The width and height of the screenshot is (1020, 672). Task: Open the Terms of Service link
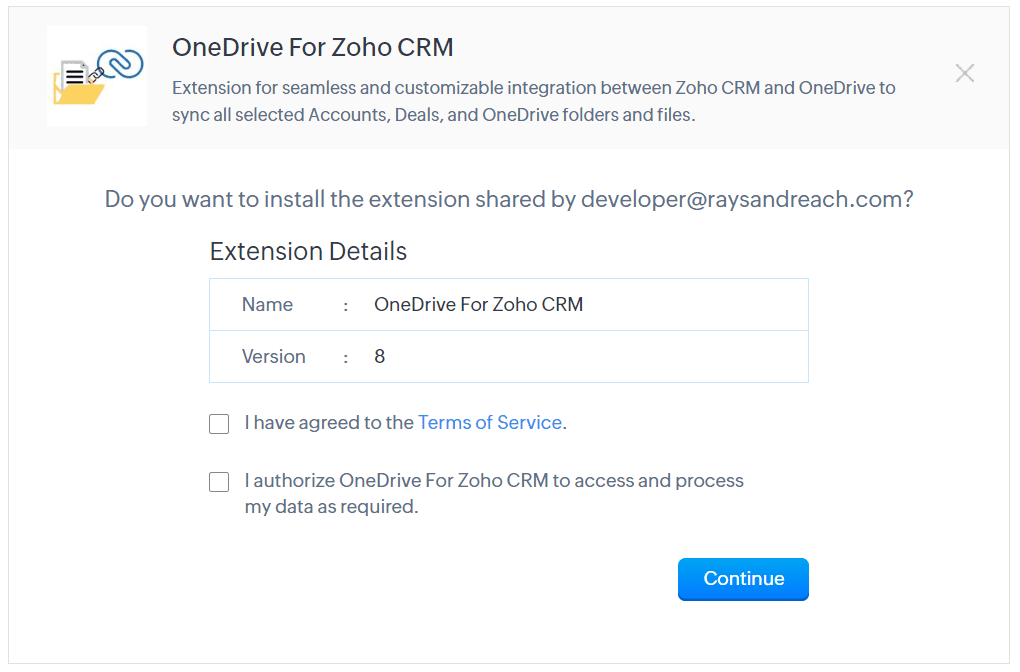[490, 423]
